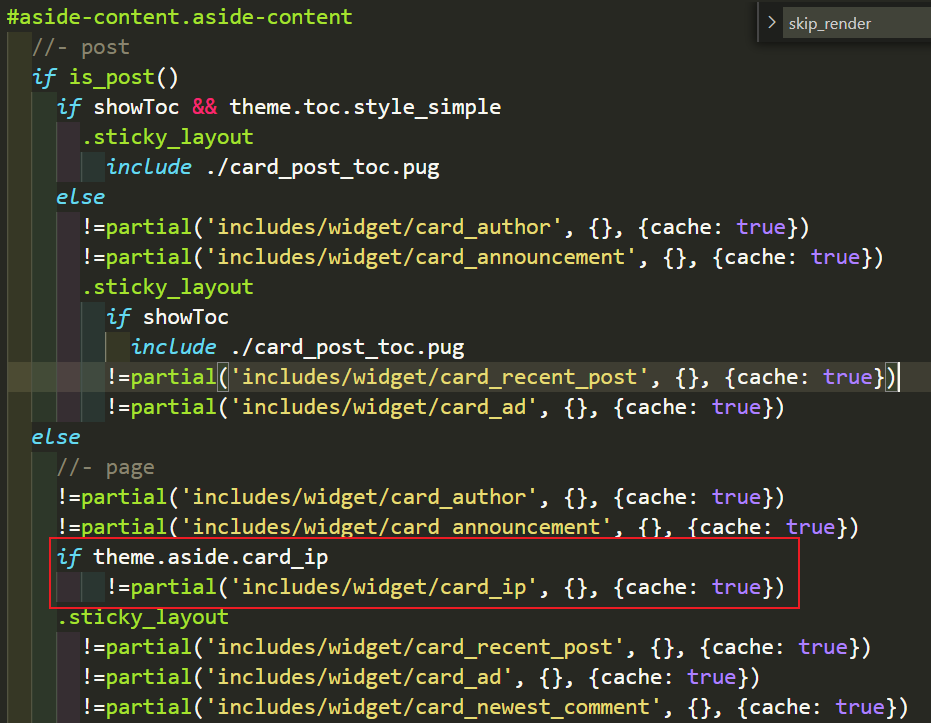Click the empty braces on the card_ip line
The width and height of the screenshot is (931, 723).
pos(577,587)
